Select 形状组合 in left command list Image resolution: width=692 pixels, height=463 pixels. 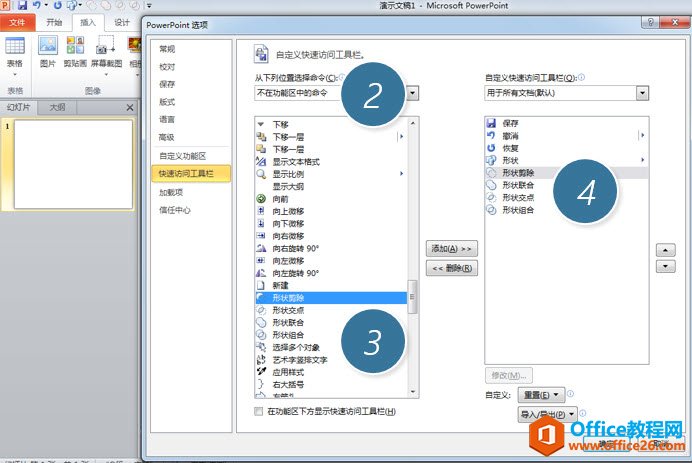(331, 335)
